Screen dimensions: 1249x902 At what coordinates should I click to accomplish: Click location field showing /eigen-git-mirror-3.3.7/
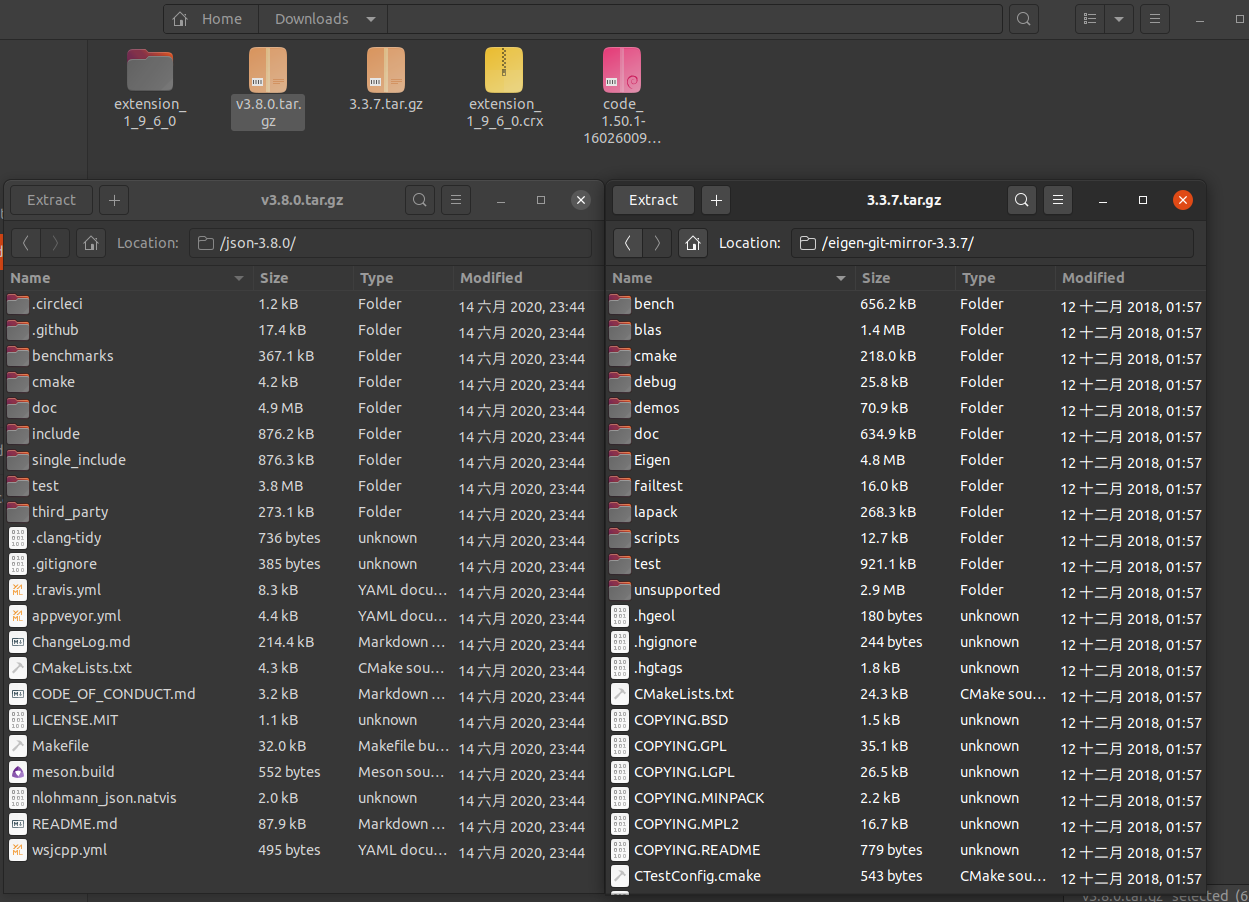pos(992,243)
